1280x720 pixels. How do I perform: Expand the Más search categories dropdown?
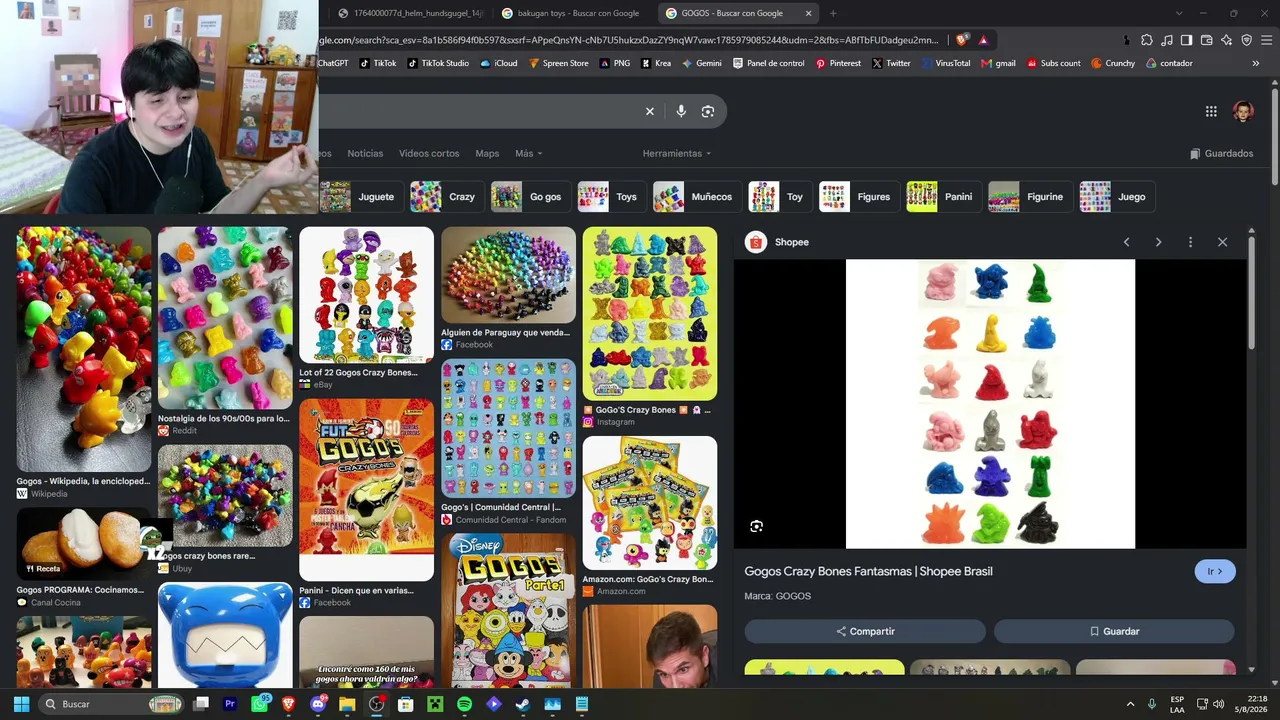click(528, 153)
